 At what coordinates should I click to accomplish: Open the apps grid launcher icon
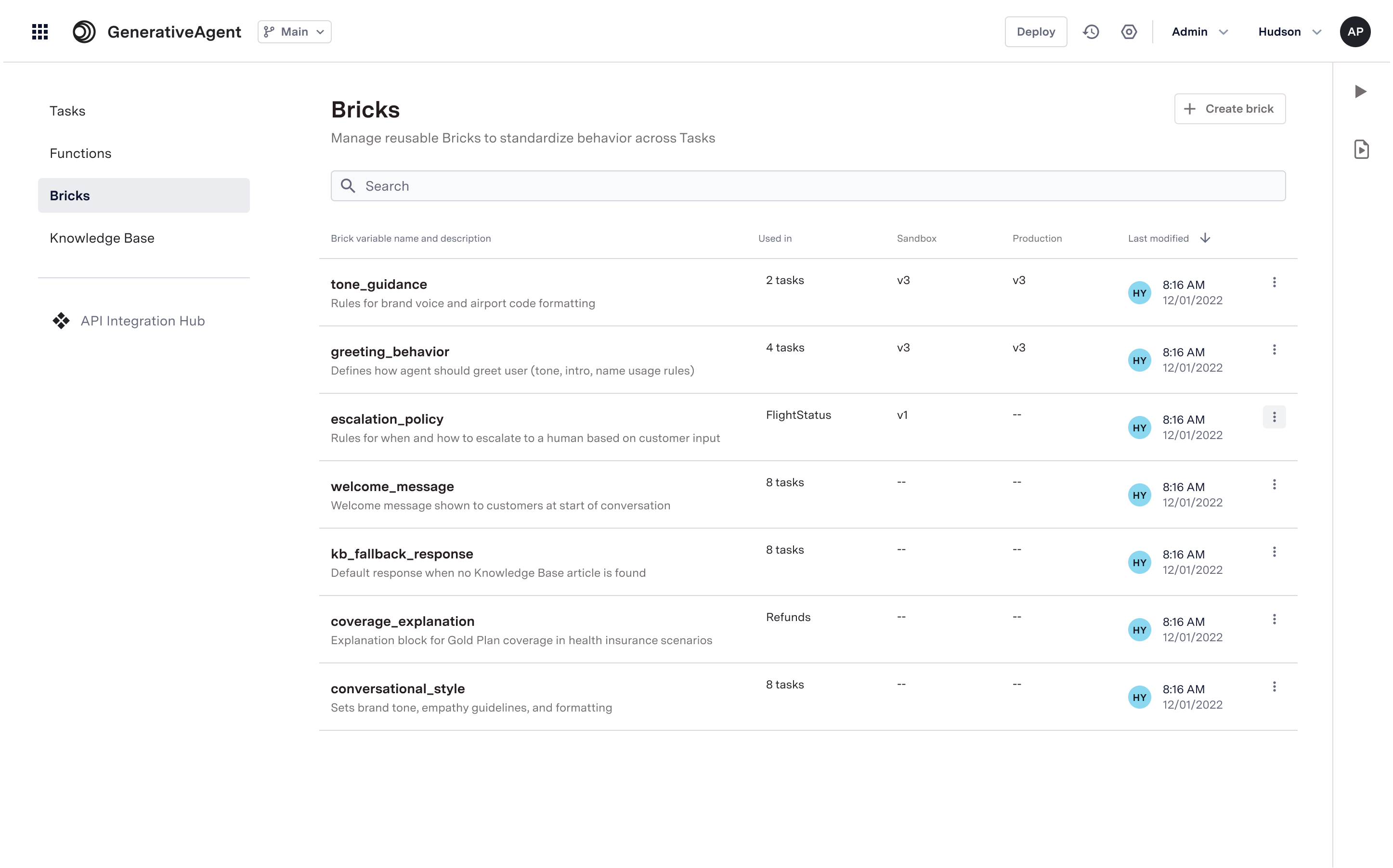(39, 32)
